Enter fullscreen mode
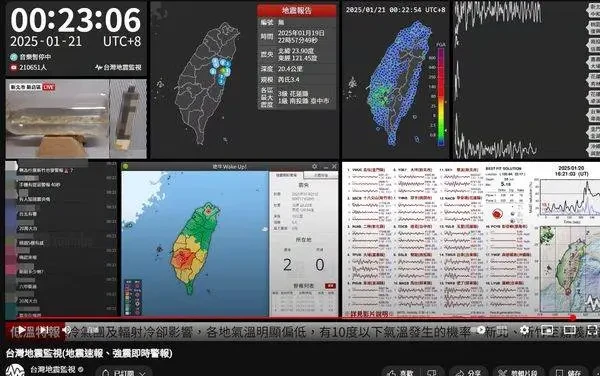Viewport: 600px width, 376px height. pos(592,330)
